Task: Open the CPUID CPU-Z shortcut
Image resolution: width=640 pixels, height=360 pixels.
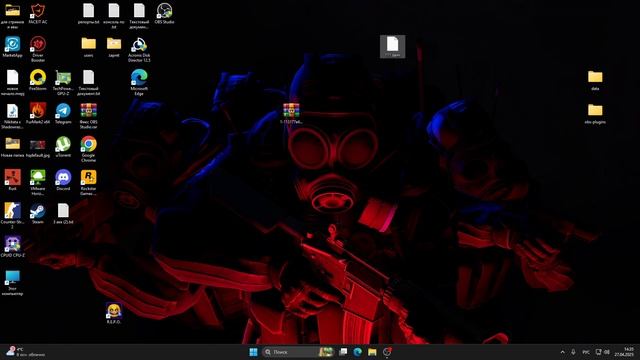Action: [x=12, y=247]
